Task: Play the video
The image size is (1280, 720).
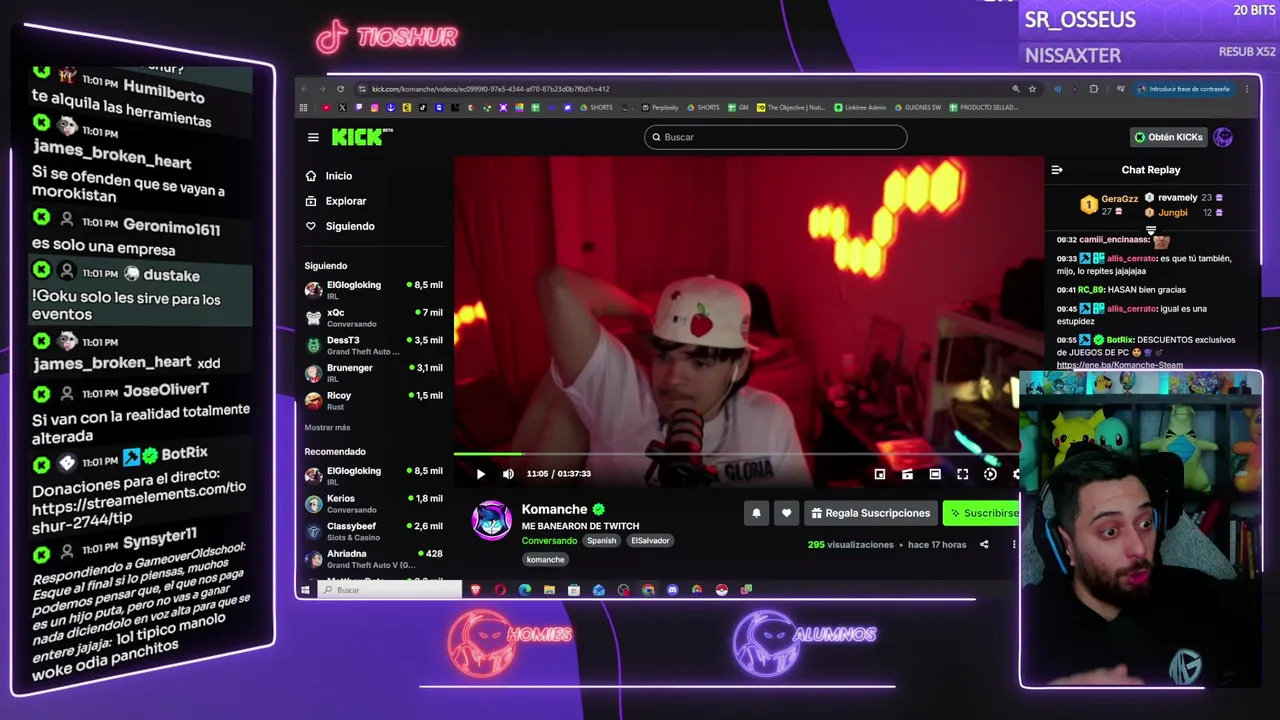Action: (480, 474)
